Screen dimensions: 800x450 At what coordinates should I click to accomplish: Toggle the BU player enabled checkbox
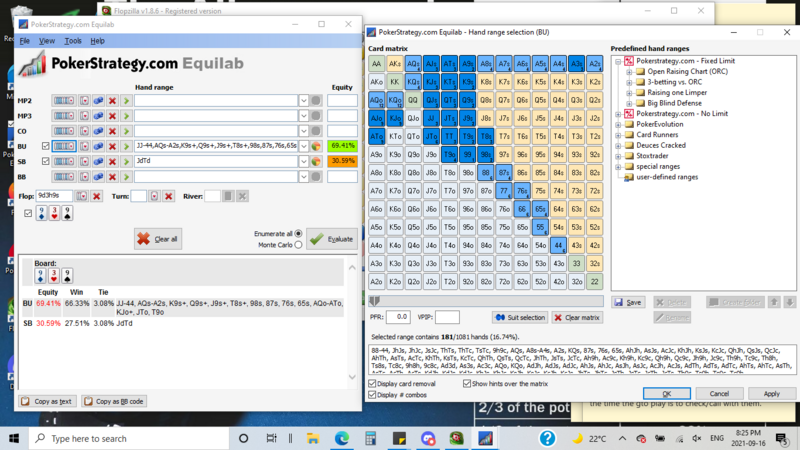point(45,146)
